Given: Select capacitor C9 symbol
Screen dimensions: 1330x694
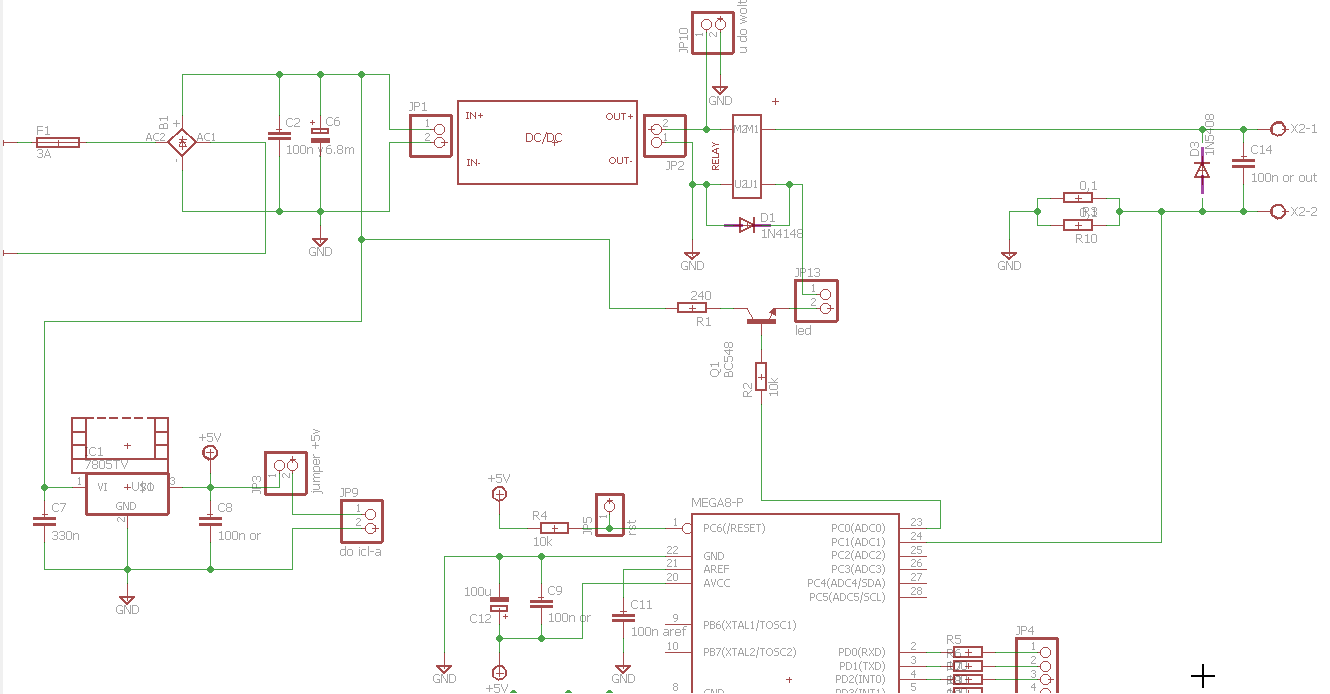Looking at the screenshot, I should 541,603.
